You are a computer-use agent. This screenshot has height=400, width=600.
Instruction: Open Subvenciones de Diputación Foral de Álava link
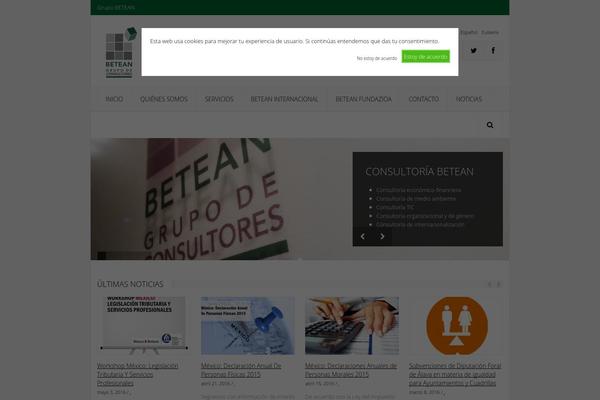(455, 374)
